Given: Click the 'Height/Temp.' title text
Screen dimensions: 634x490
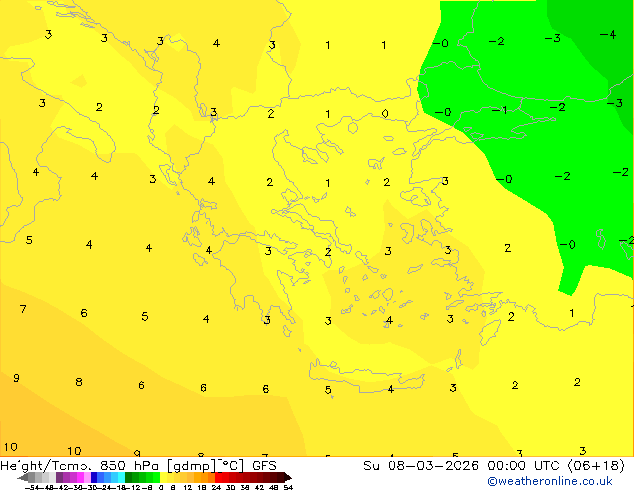Looking at the screenshot, I should coord(46,466).
